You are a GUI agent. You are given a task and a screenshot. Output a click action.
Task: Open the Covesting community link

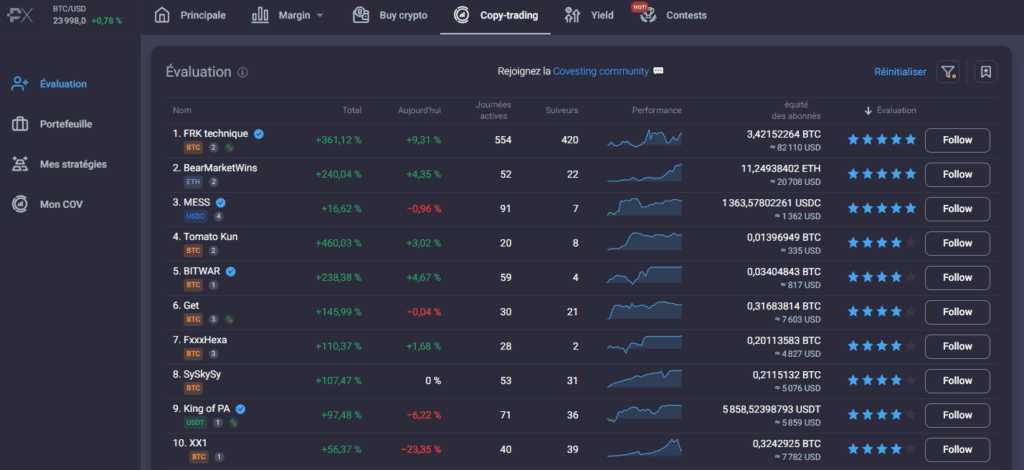[x=600, y=72]
